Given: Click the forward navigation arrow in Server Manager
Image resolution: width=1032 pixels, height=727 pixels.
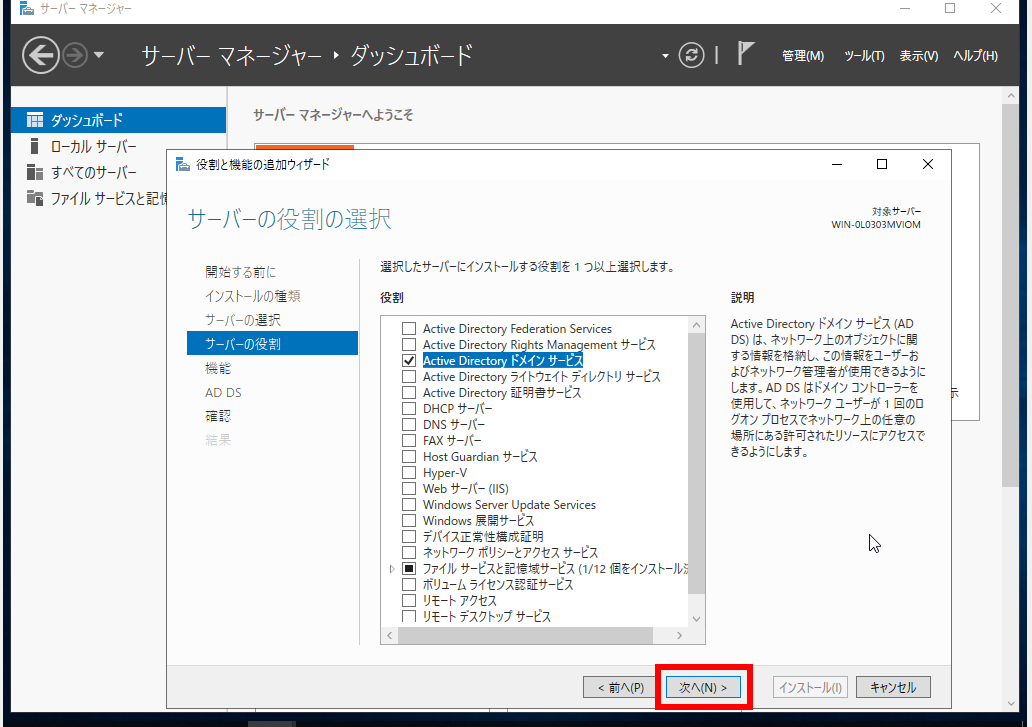Looking at the screenshot, I should click(x=75, y=55).
